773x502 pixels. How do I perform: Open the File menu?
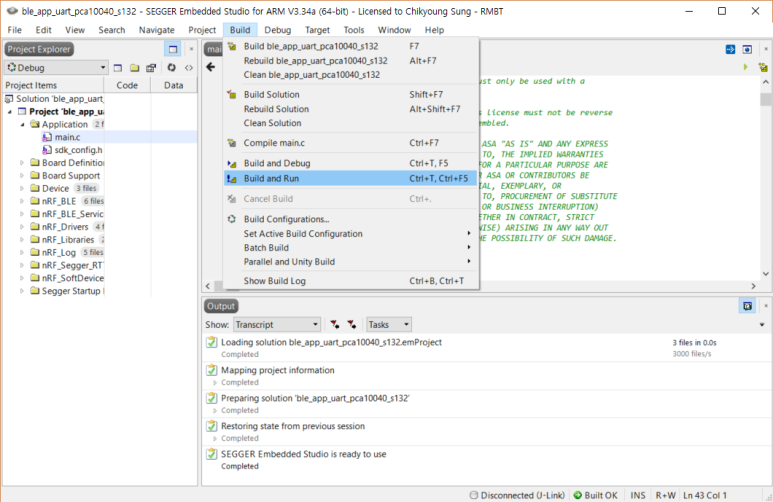(x=14, y=30)
